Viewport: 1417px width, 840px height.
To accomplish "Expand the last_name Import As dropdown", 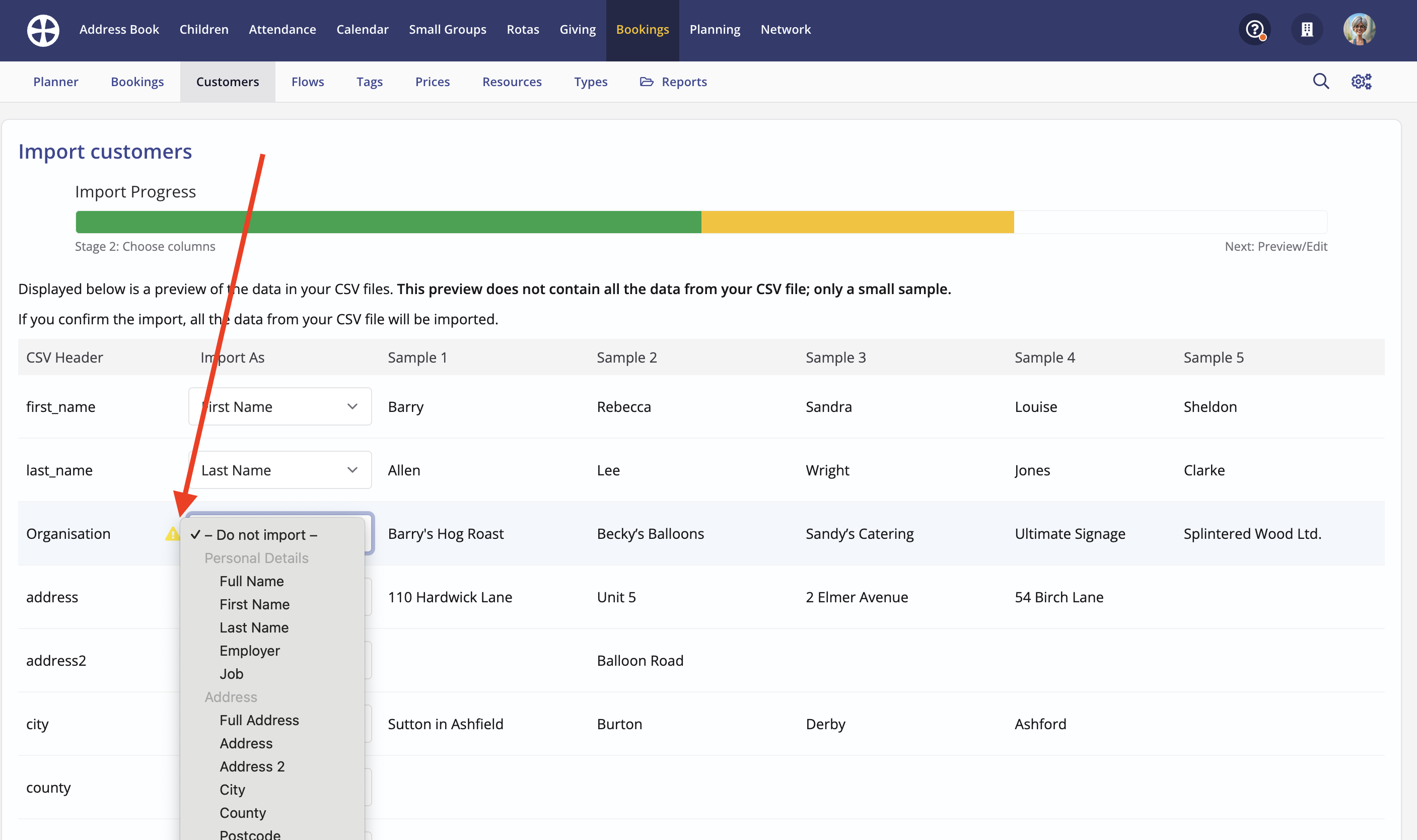I will pos(280,470).
